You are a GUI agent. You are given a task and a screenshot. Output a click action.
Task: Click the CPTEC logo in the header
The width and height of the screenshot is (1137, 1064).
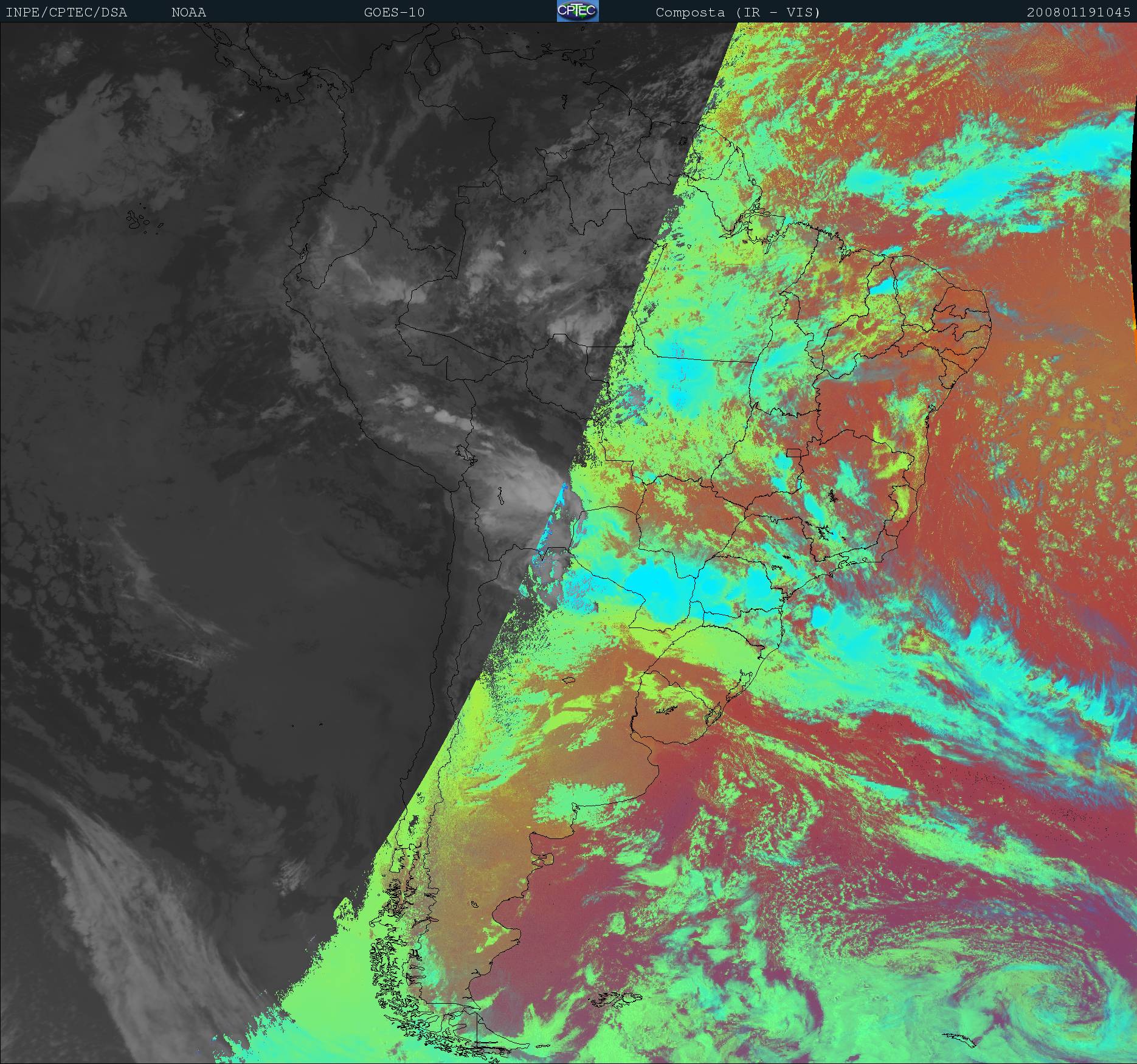click(577, 11)
